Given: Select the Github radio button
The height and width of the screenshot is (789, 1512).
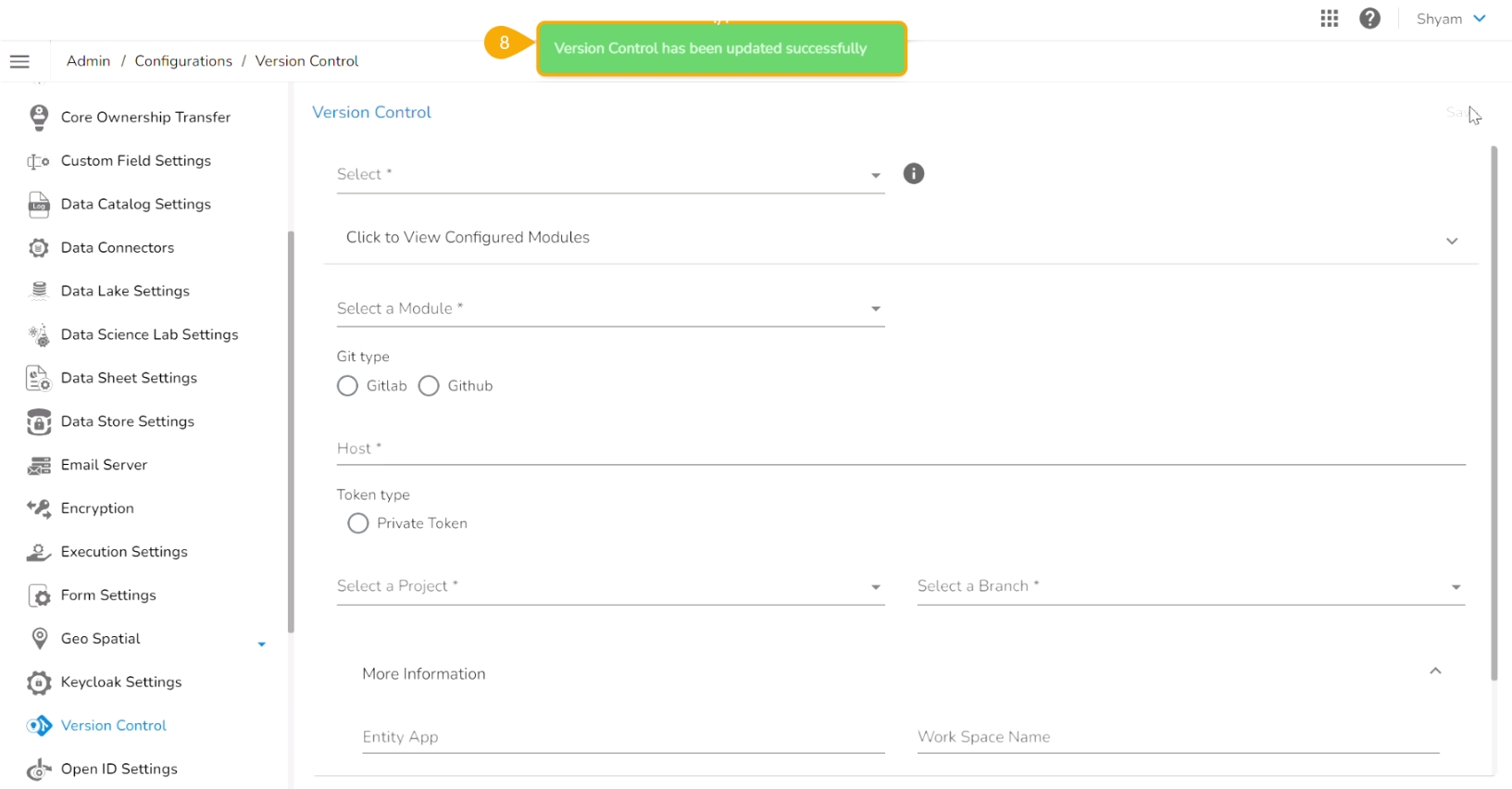Looking at the screenshot, I should [429, 386].
